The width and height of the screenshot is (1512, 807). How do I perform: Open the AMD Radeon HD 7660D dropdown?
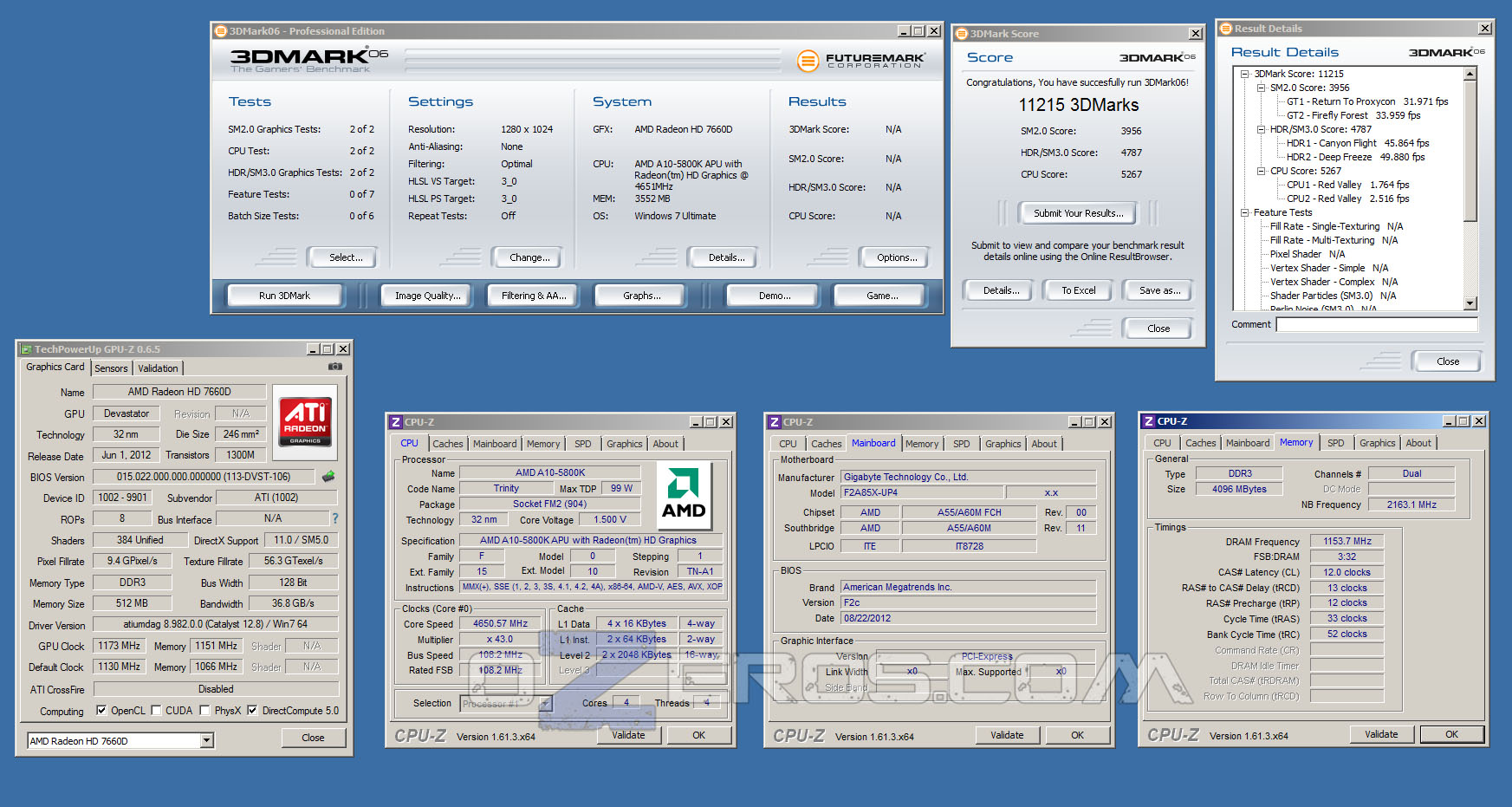point(207,740)
